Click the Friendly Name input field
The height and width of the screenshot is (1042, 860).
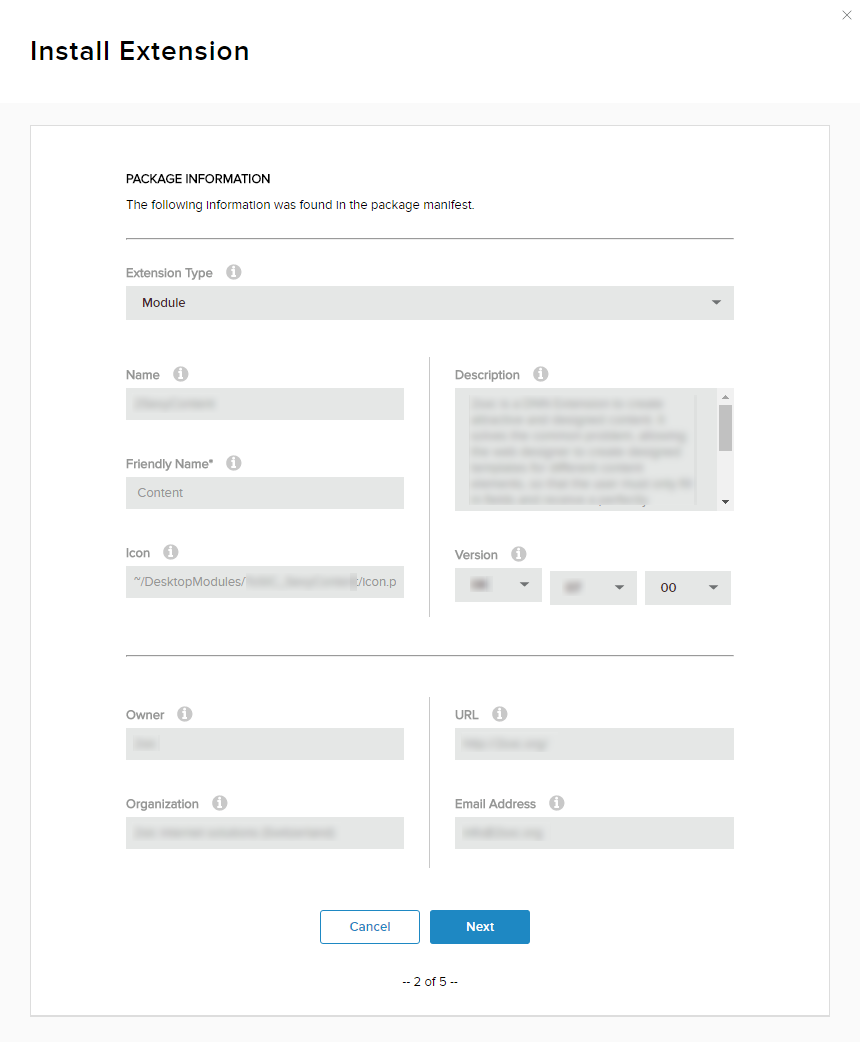265,493
